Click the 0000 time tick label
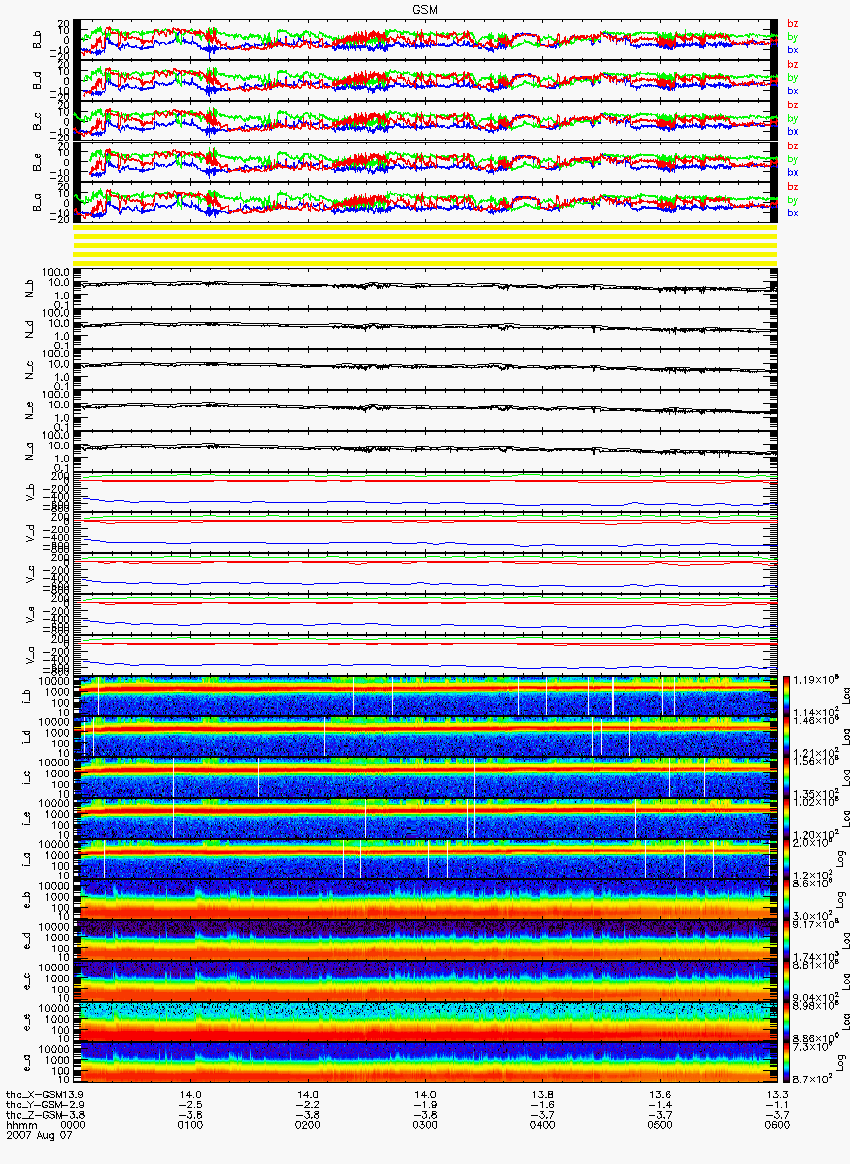The width and height of the screenshot is (850, 1164). pyautogui.click(x=73, y=1125)
